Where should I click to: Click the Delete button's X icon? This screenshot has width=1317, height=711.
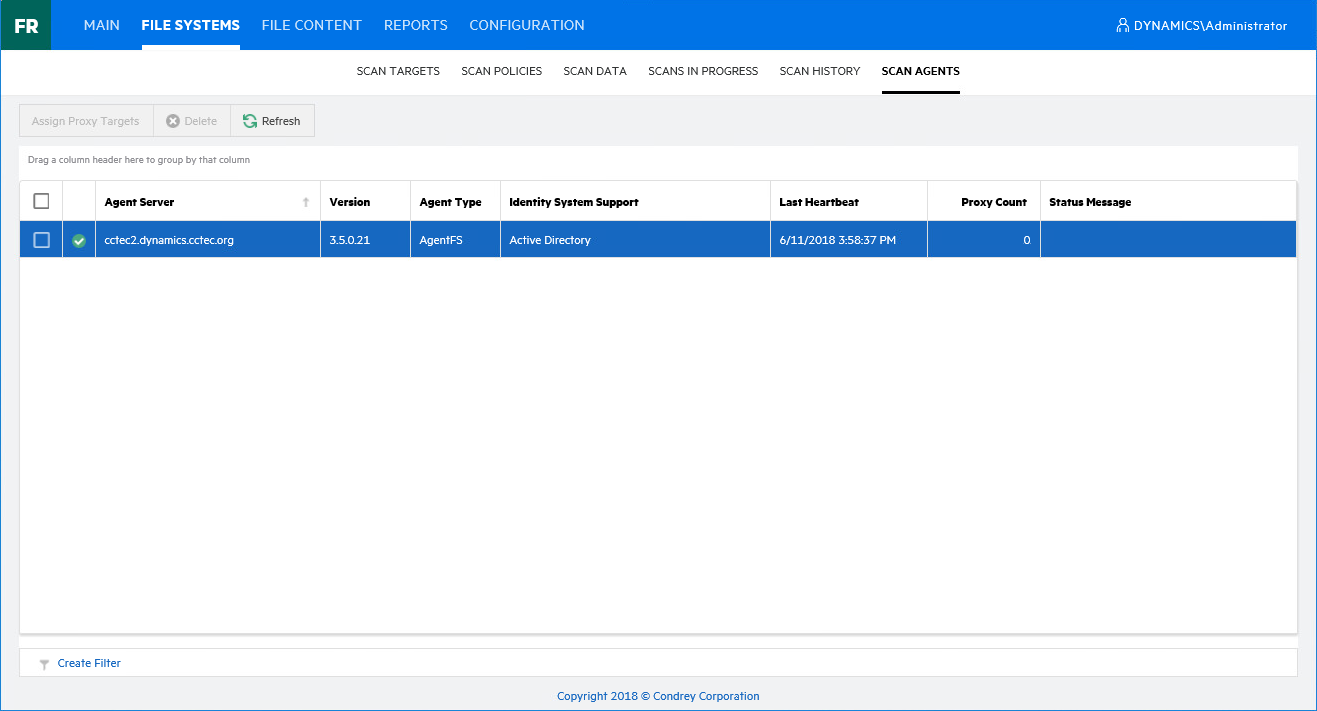173,121
